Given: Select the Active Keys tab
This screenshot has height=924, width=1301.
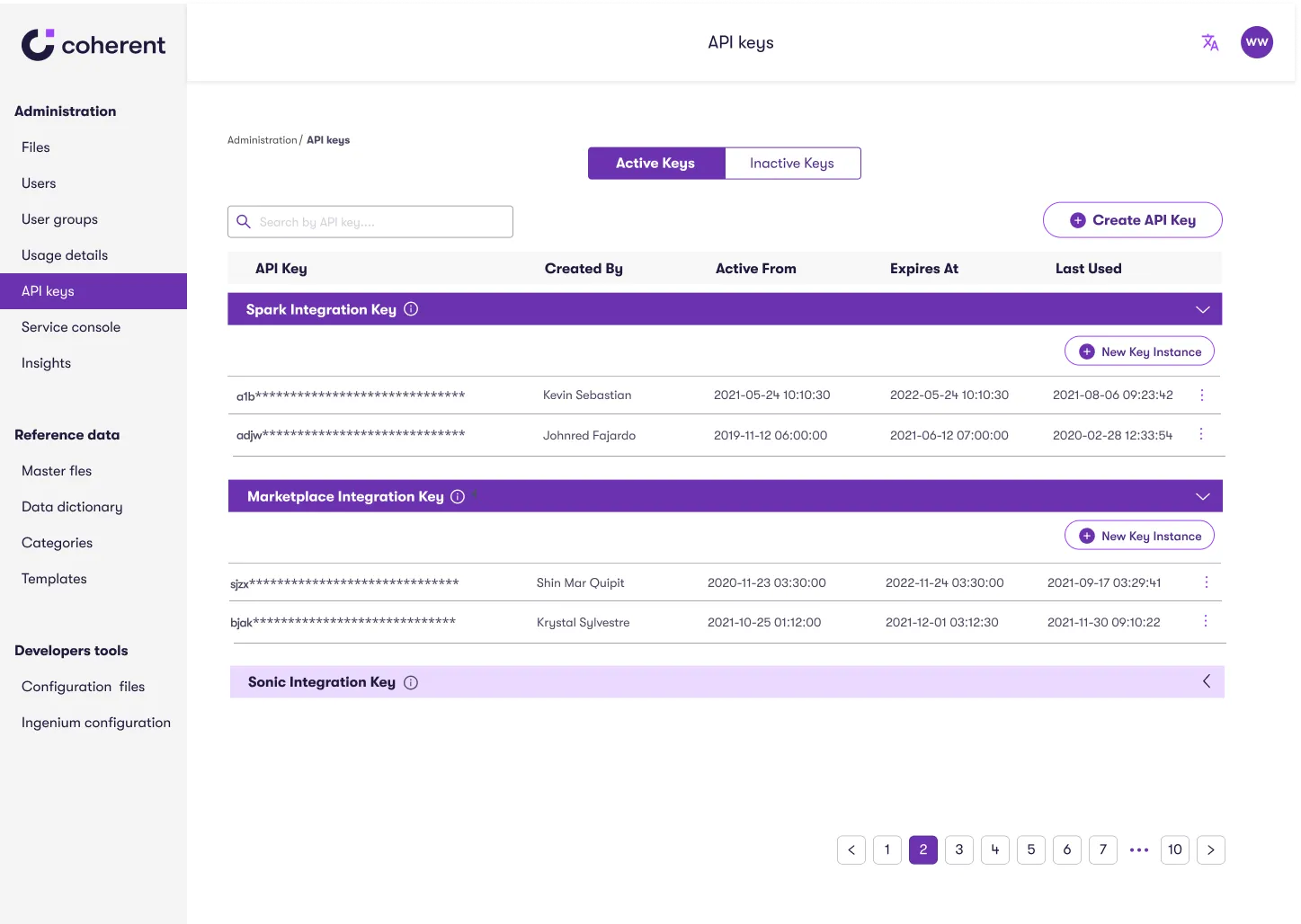Looking at the screenshot, I should [x=655, y=164].
